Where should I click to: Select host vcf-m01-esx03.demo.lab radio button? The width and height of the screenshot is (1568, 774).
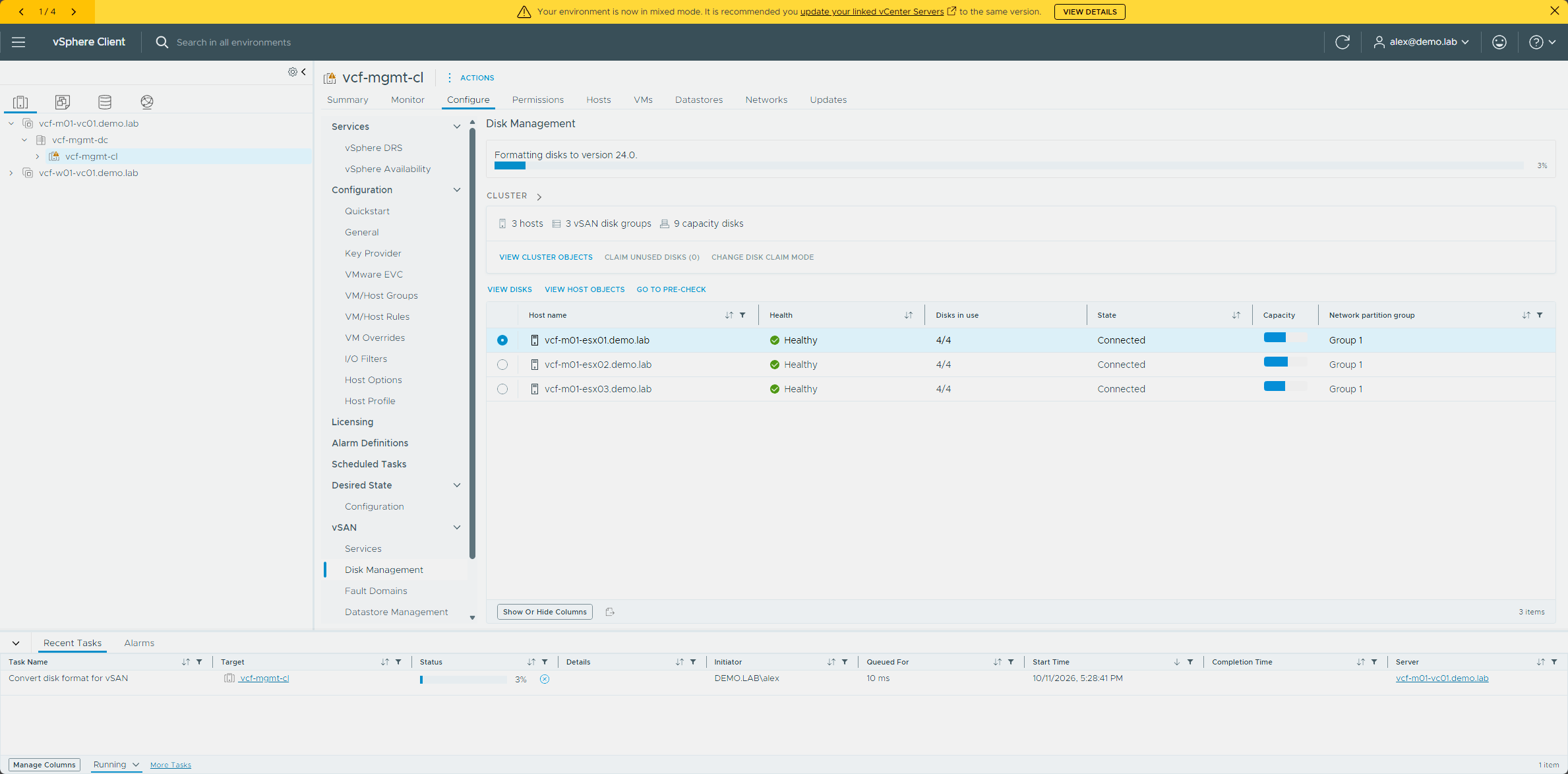[x=502, y=389]
